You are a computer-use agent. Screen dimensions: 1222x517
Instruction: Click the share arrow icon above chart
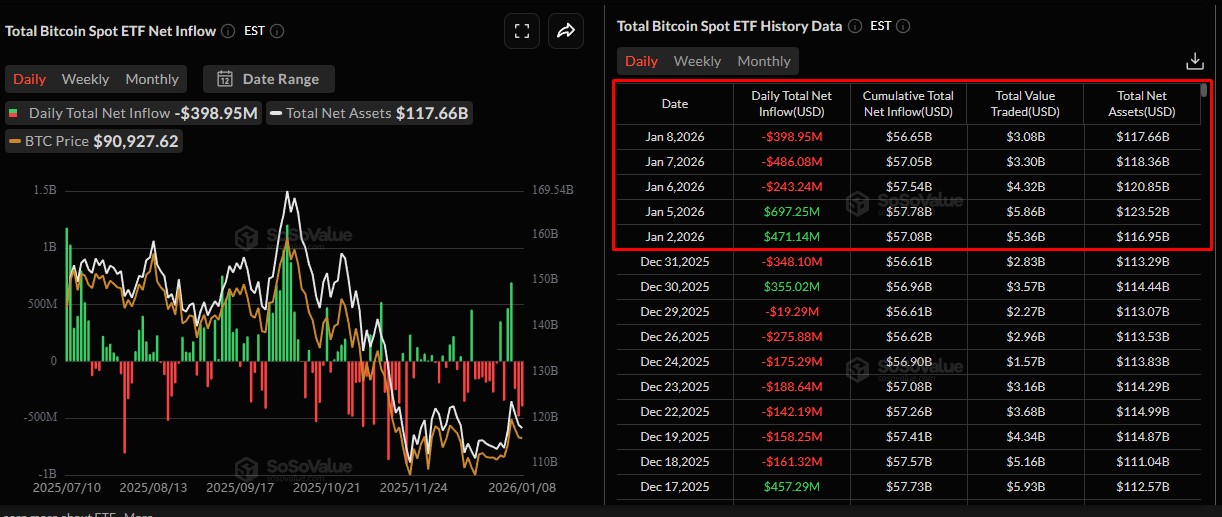[x=566, y=31]
